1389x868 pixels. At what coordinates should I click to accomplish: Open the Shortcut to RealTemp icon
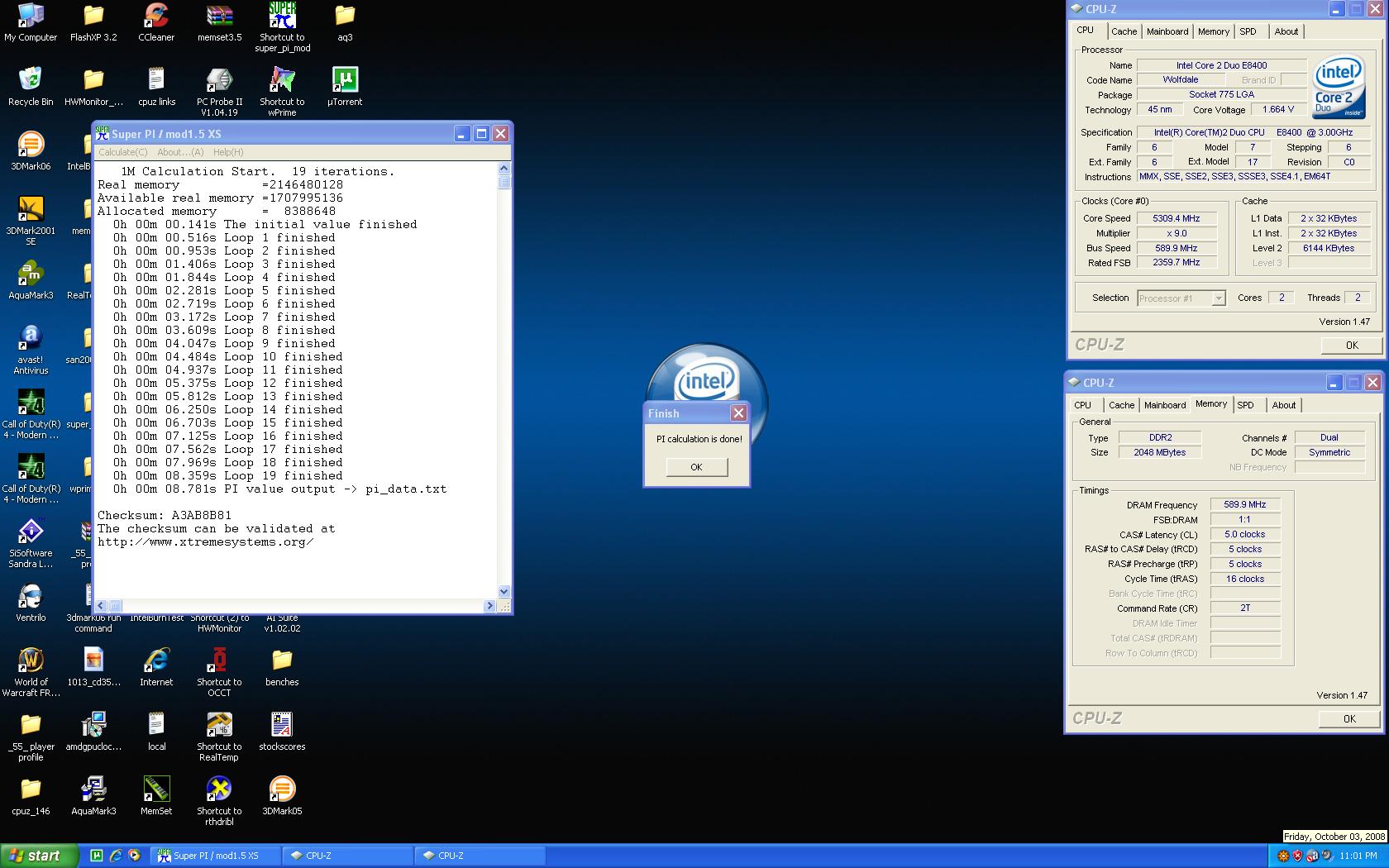[x=219, y=737]
